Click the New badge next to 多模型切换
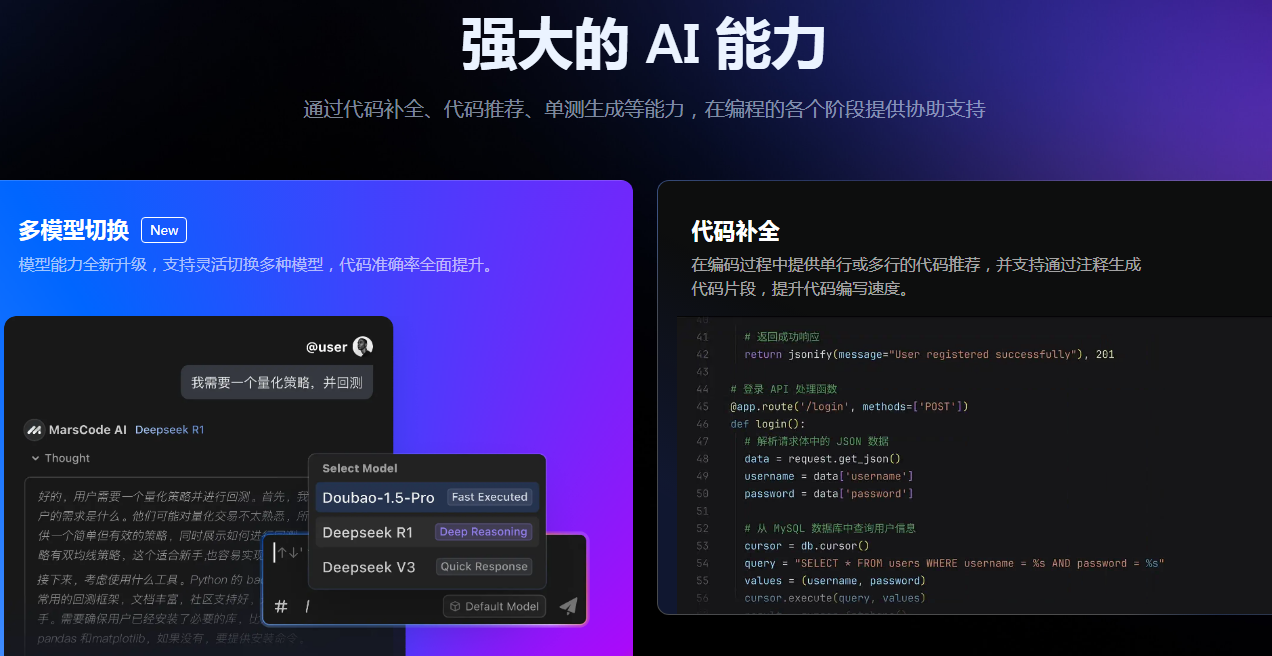 [x=163, y=229]
